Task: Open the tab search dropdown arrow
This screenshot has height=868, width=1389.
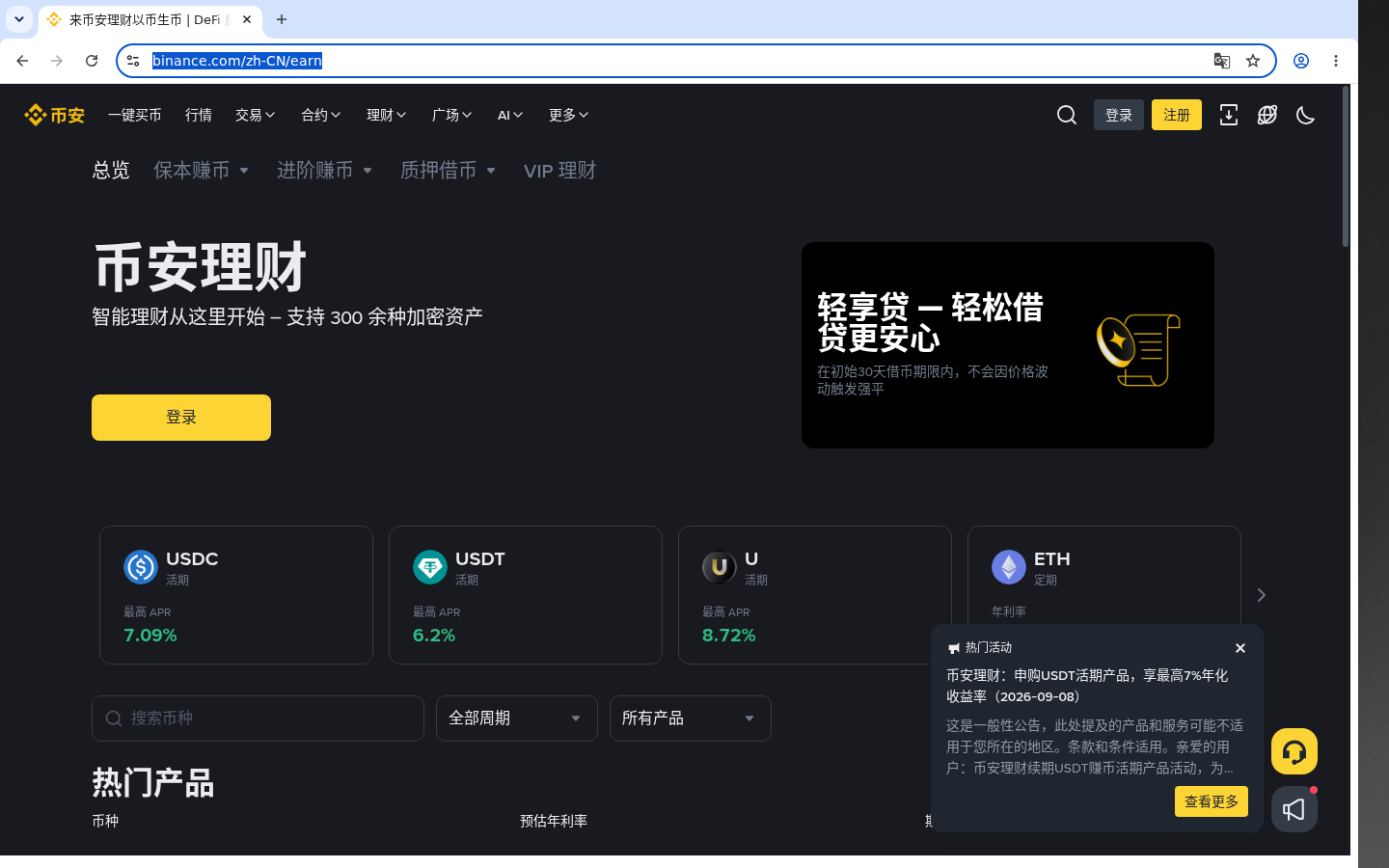Action: (19, 19)
